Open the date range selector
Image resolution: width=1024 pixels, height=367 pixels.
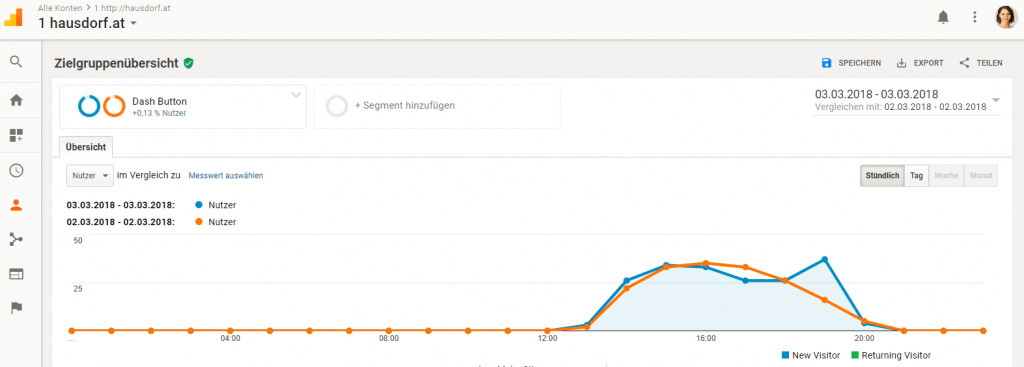(906, 100)
